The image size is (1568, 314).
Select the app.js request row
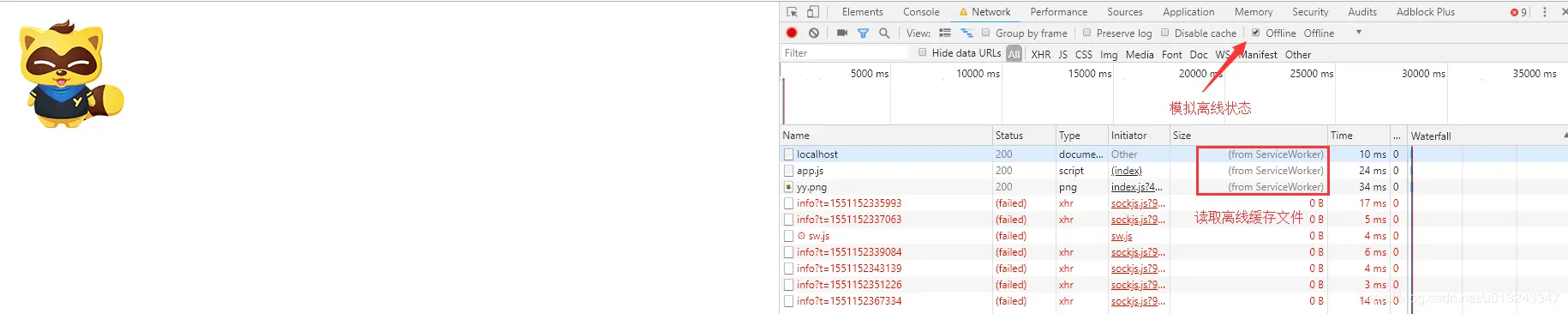(1174, 171)
